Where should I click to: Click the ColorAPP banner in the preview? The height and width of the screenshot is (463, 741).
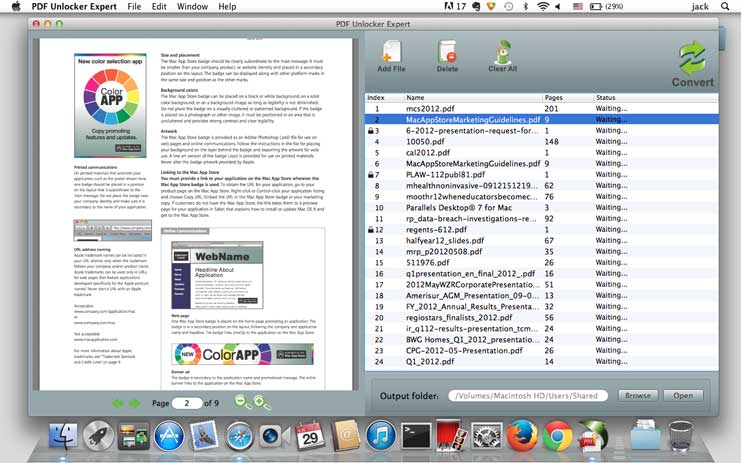[242, 354]
